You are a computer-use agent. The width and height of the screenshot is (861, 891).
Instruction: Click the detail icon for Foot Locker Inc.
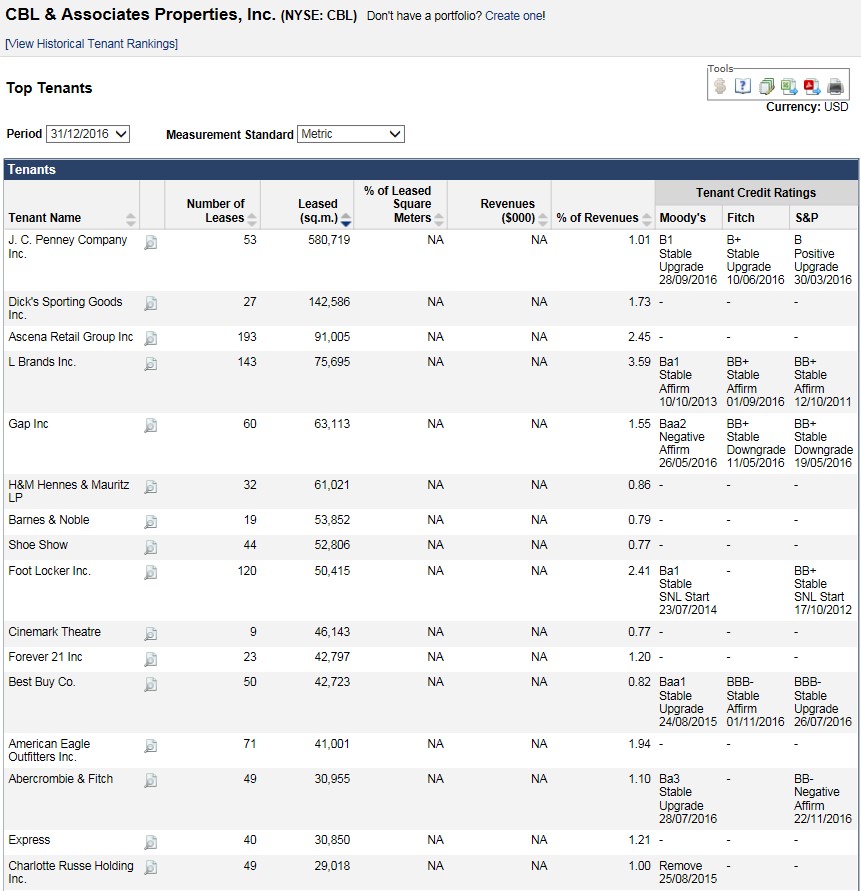click(151, 572)
